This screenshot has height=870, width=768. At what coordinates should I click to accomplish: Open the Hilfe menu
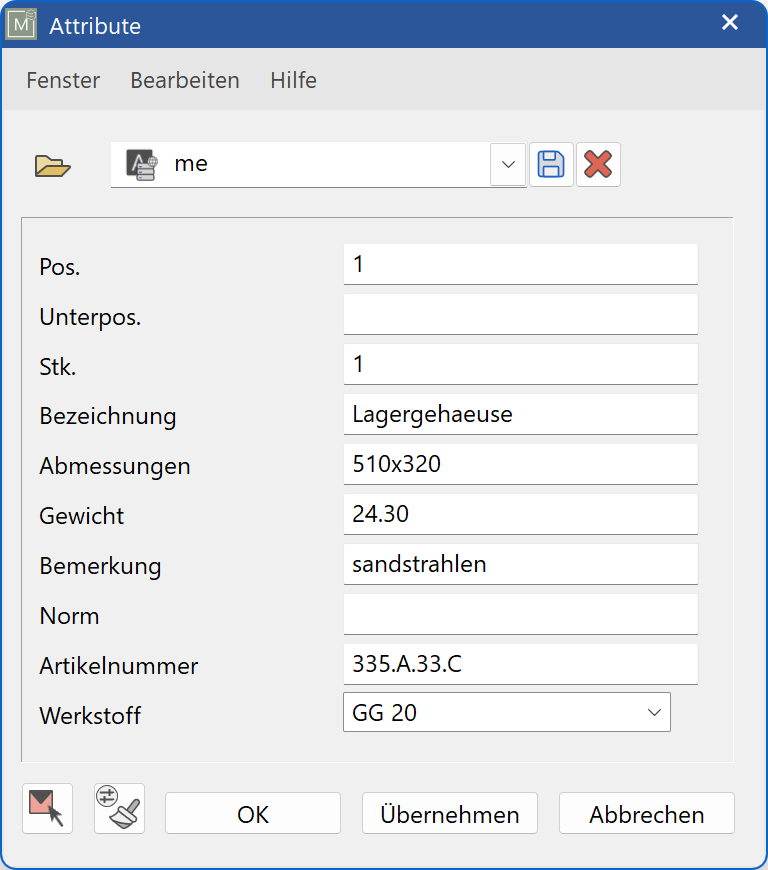[293, 80]
